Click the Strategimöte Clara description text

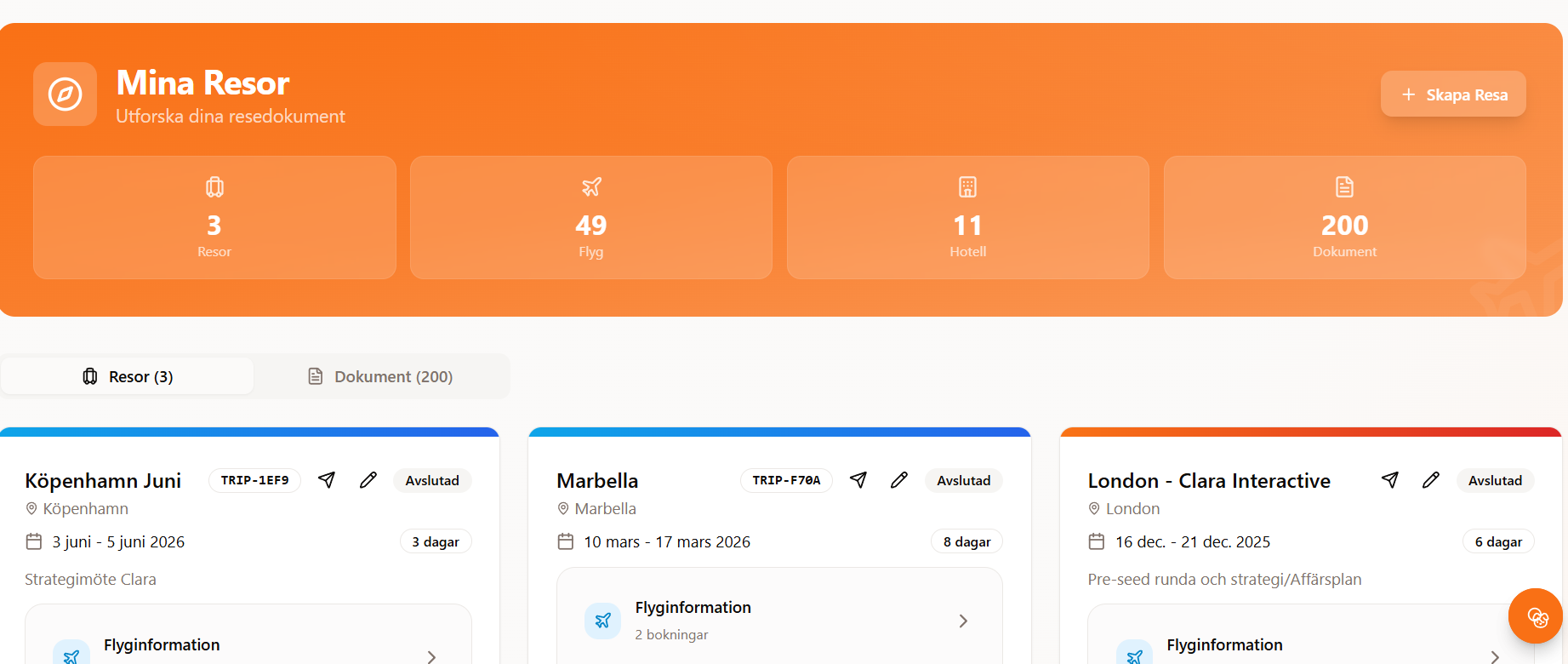[90, 579]
